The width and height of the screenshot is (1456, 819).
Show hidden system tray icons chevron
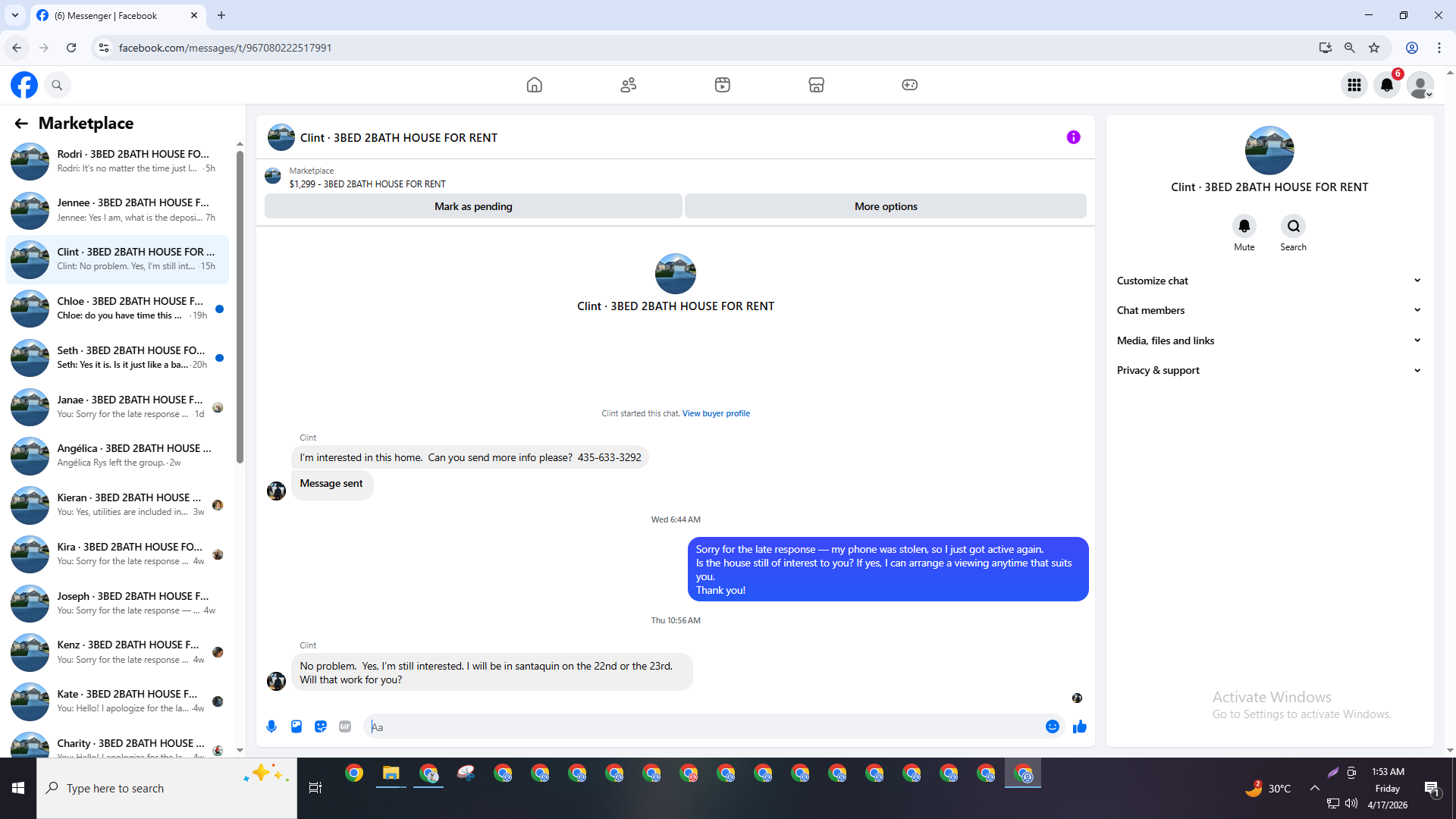click(1315, 788)
